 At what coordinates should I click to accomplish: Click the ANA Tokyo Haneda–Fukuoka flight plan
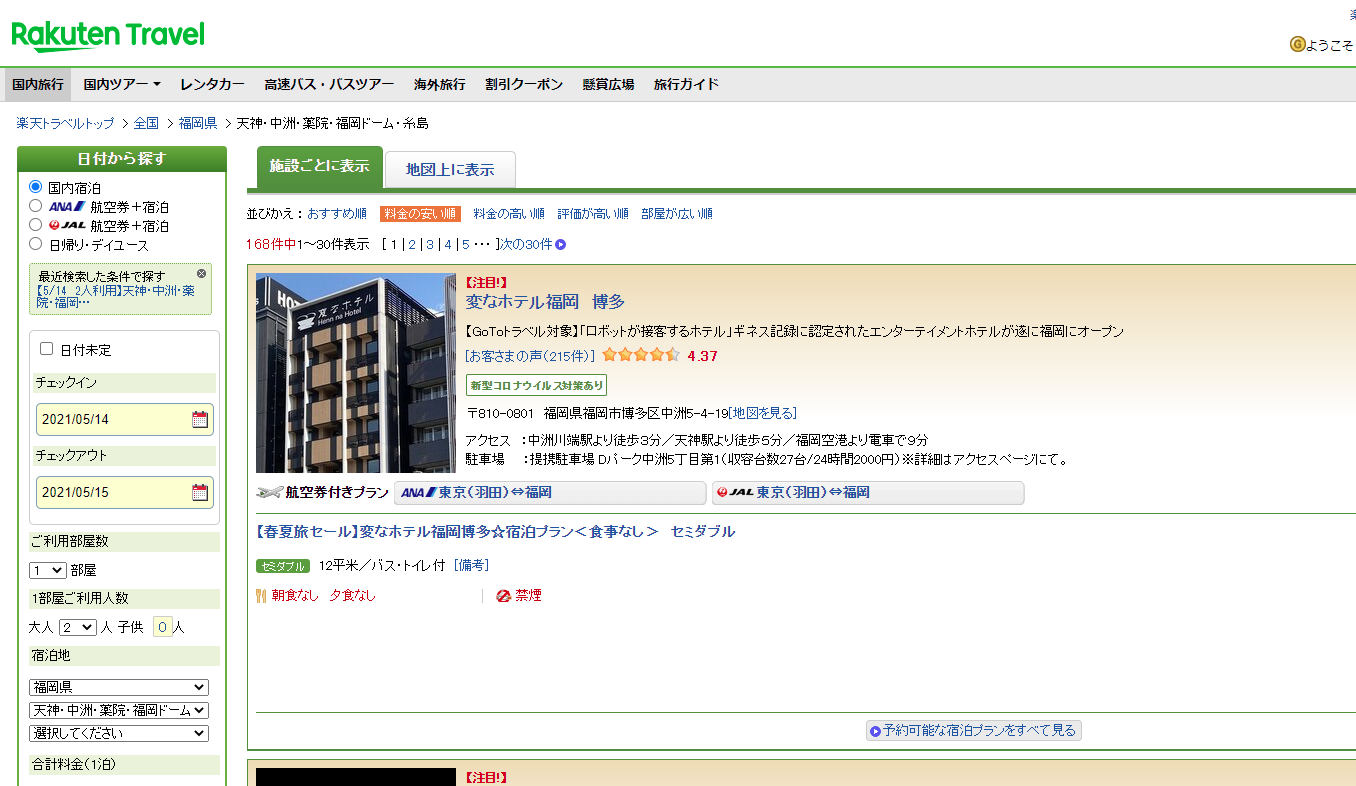click(x=550, y=493)
